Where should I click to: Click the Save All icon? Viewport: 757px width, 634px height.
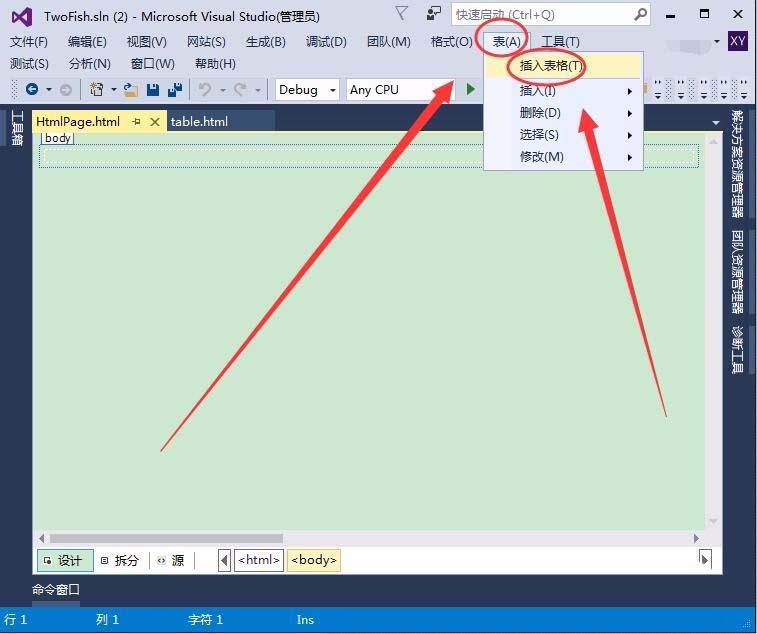click(175, 89)
